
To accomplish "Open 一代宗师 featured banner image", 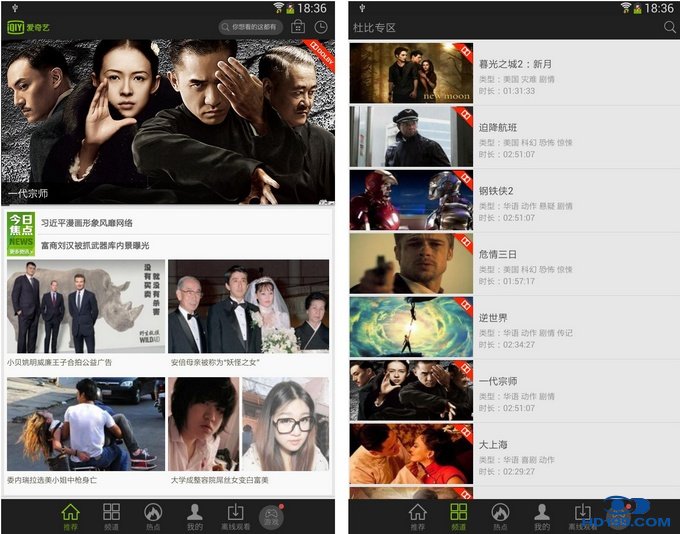I will 168,120.
